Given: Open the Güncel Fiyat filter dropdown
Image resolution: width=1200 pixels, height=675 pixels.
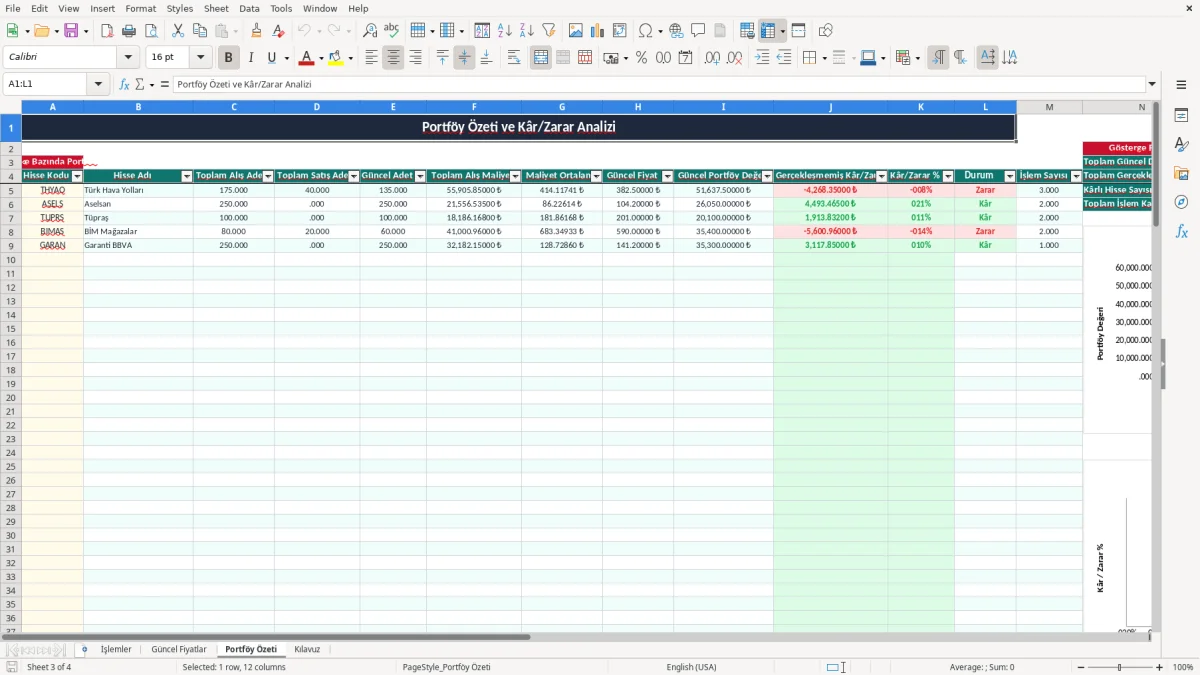Looking at the screenshot, I should pos(666,176).
